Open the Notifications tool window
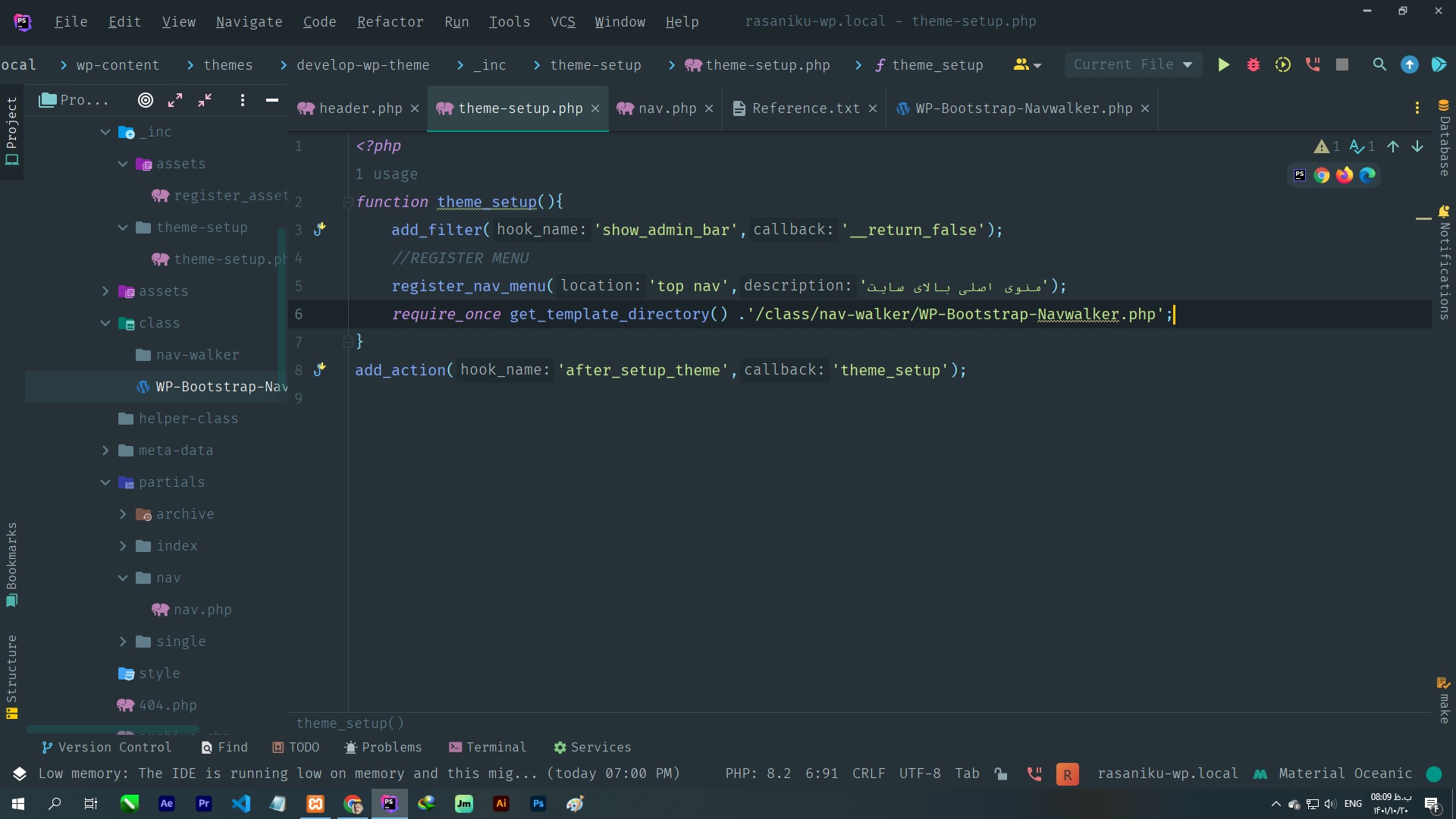This screenshot has width=1456, height=819. click(x=1444, y=262)
